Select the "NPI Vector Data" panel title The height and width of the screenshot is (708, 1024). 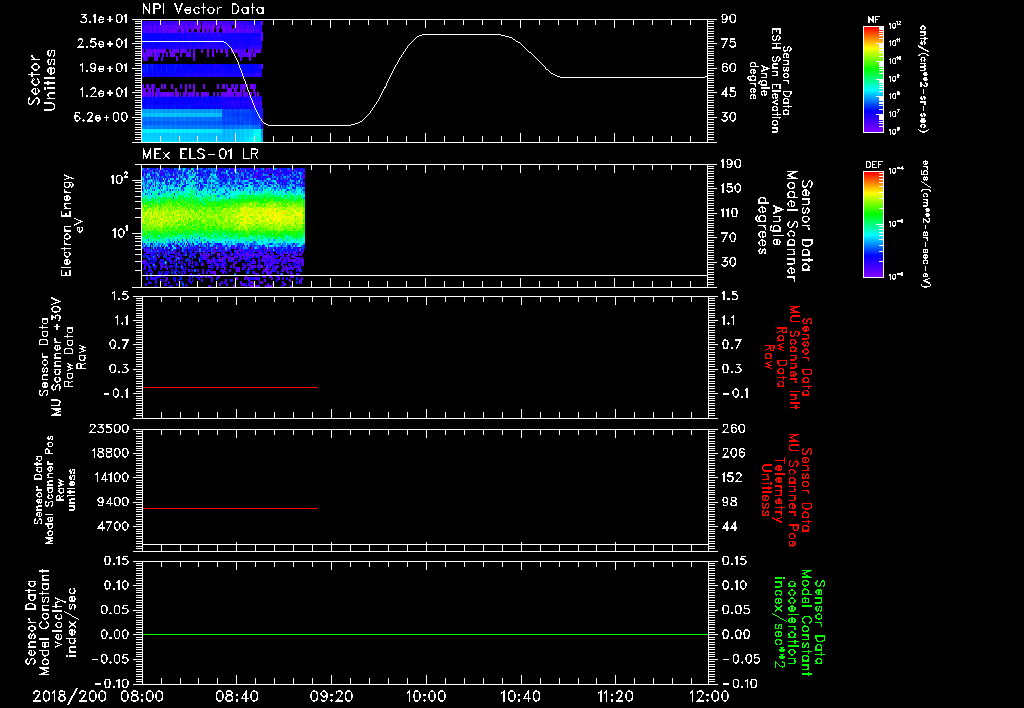[203, 9]
